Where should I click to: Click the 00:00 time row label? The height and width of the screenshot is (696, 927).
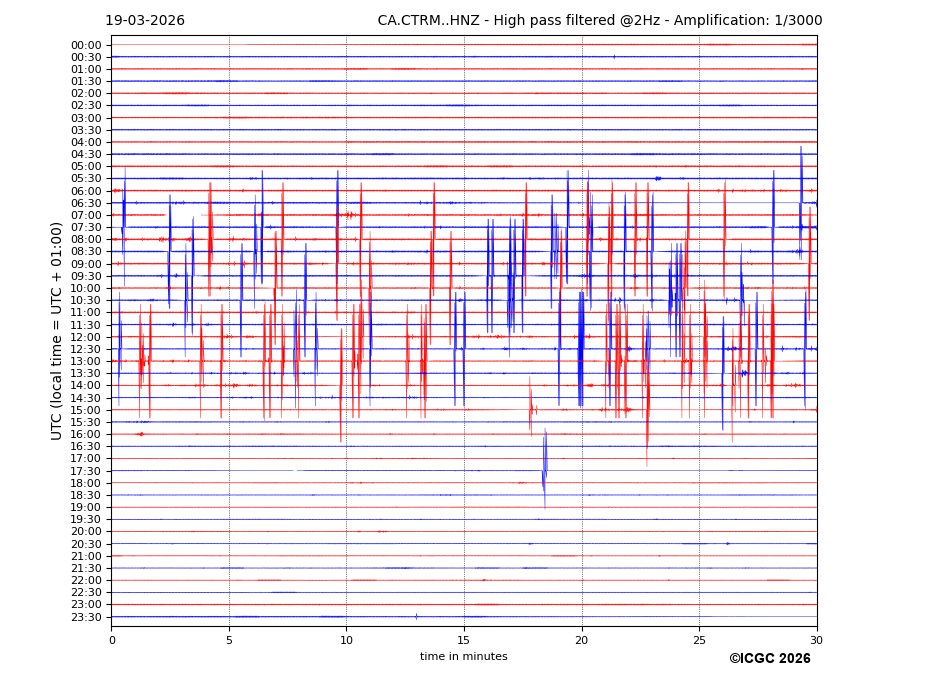click(85, 45)
